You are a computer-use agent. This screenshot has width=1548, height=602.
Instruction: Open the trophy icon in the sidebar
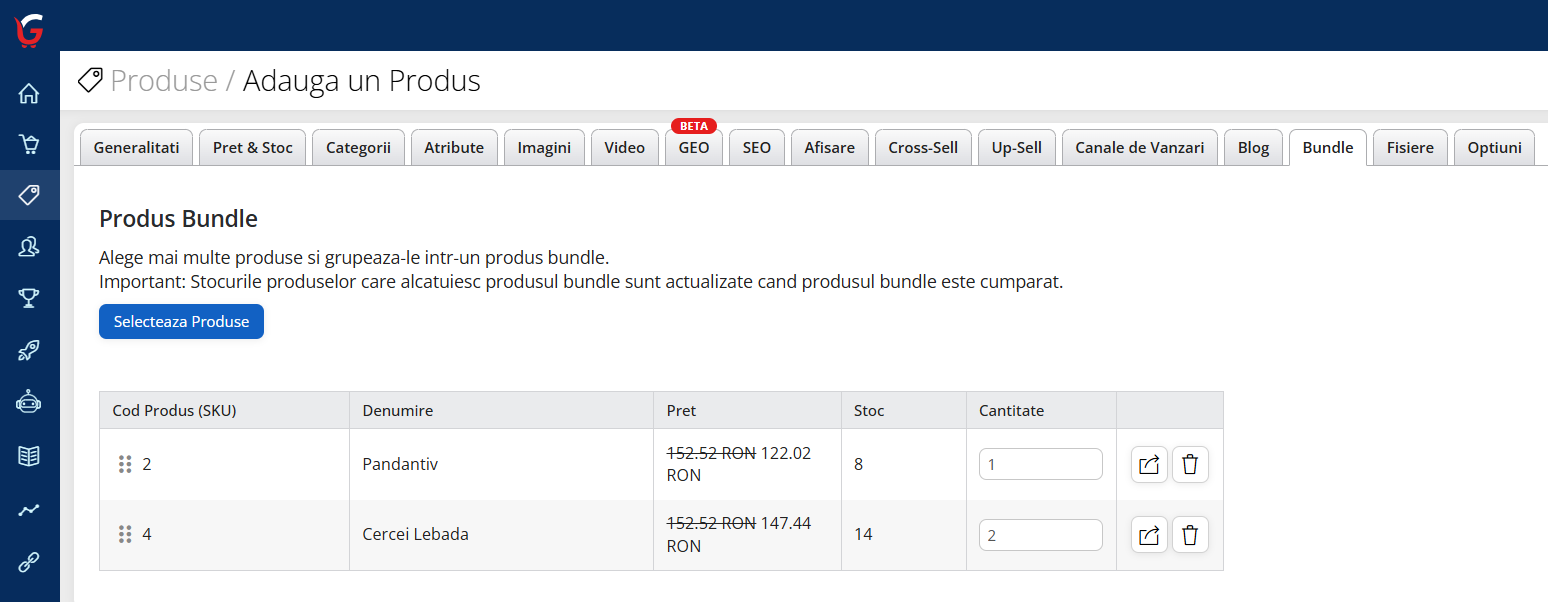tap(29, 297)
